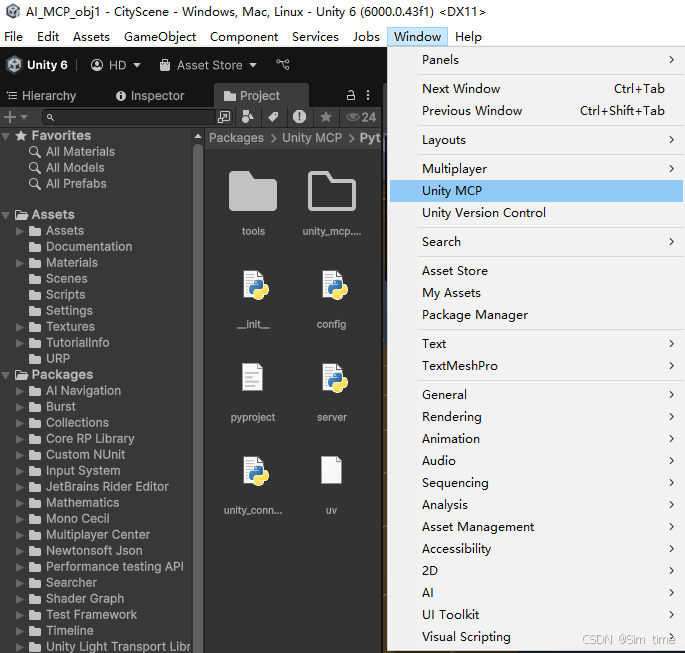Viewport: 685px width, 653px height.
Task: Open the Analysis submenu
Action: (x=536, y=505)
